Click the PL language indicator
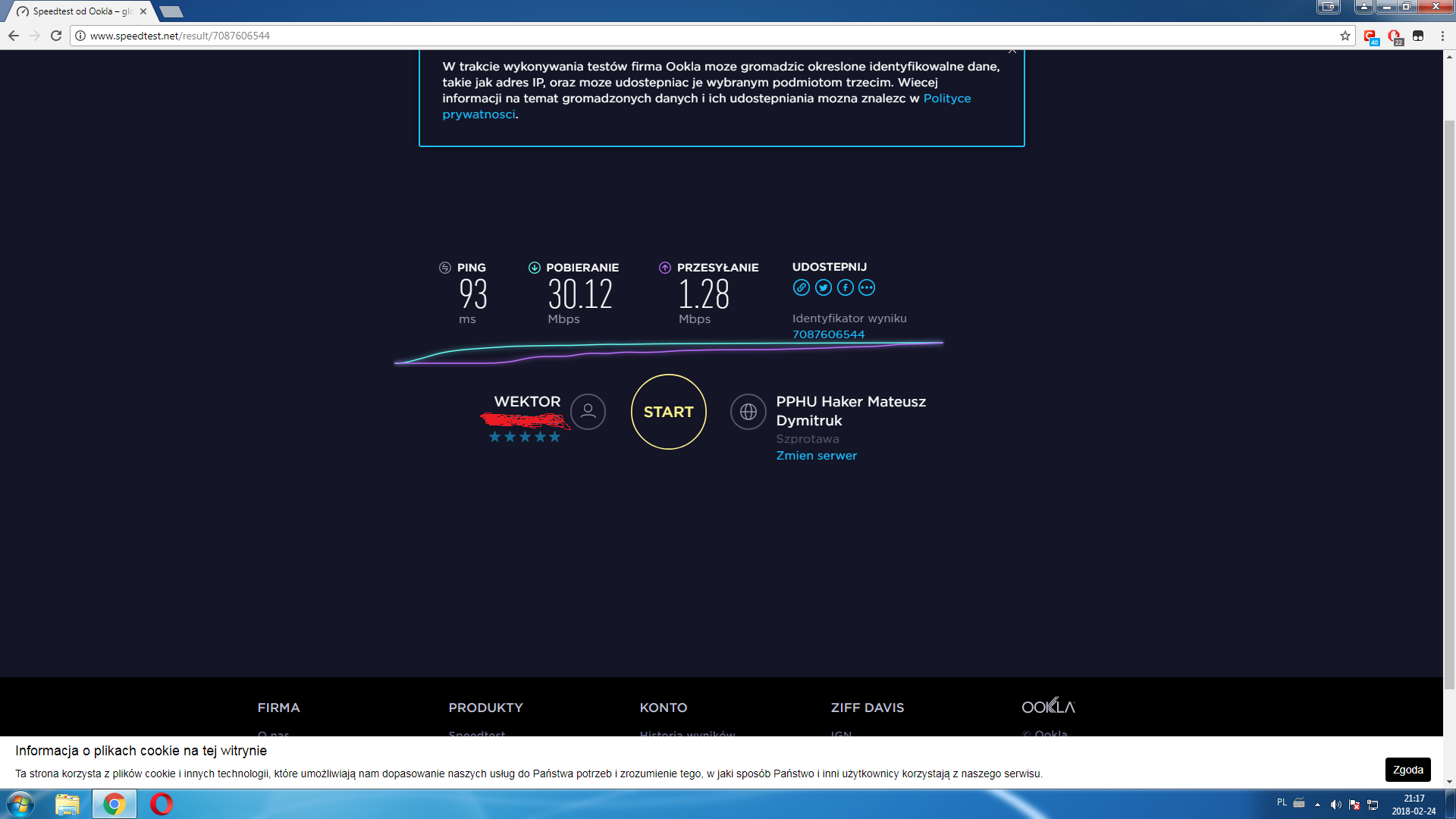 pos(1282,802)
